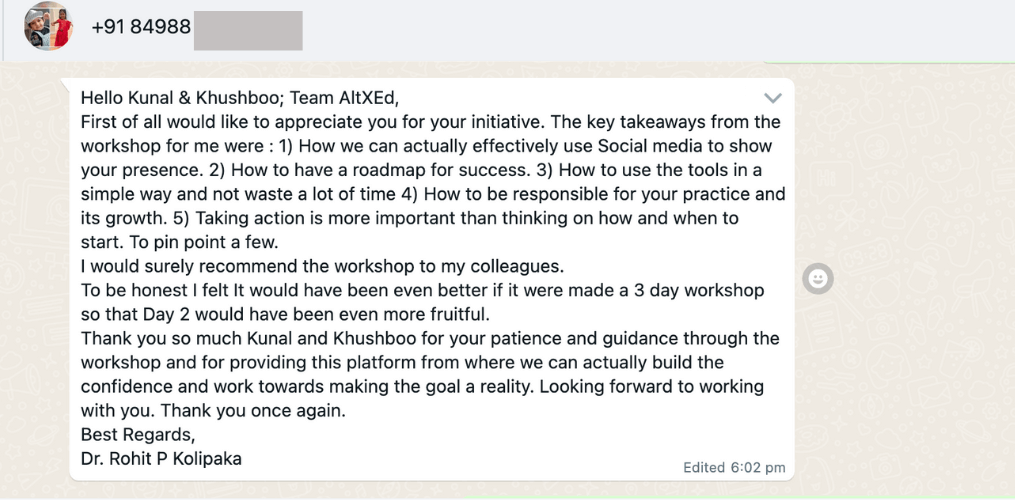Viewport: 1015px width, 500px height.
Task: Click the "Edited 6:02 pm" timestamp
Action: tap(733, 467)
